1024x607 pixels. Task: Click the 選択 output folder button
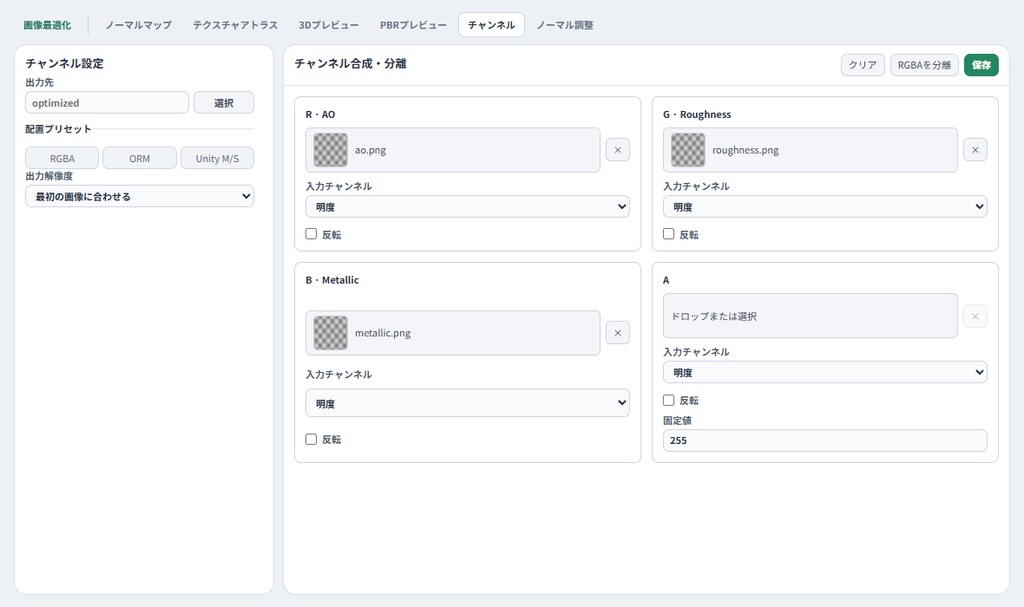223,103
